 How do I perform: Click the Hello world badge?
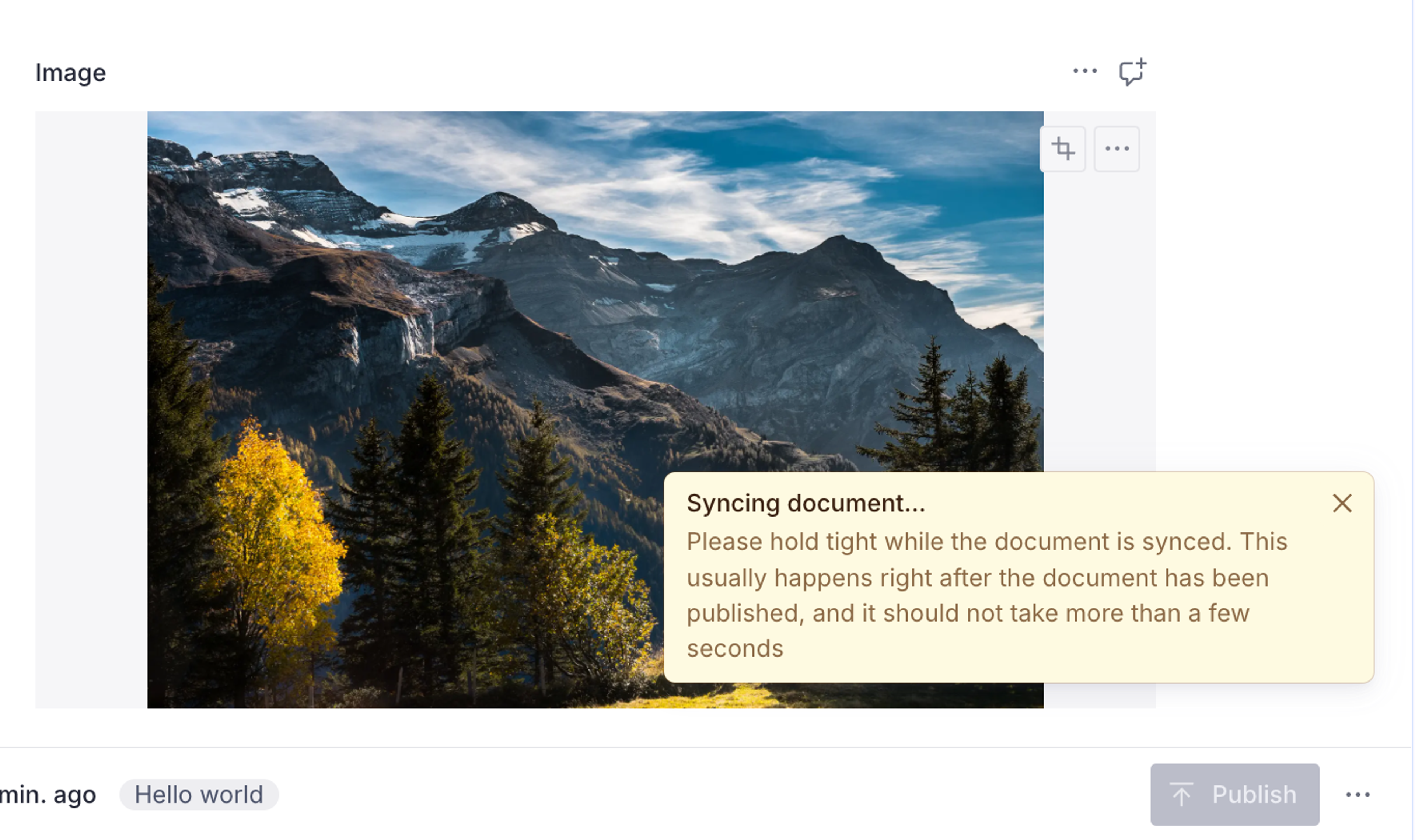coord(199,794)
